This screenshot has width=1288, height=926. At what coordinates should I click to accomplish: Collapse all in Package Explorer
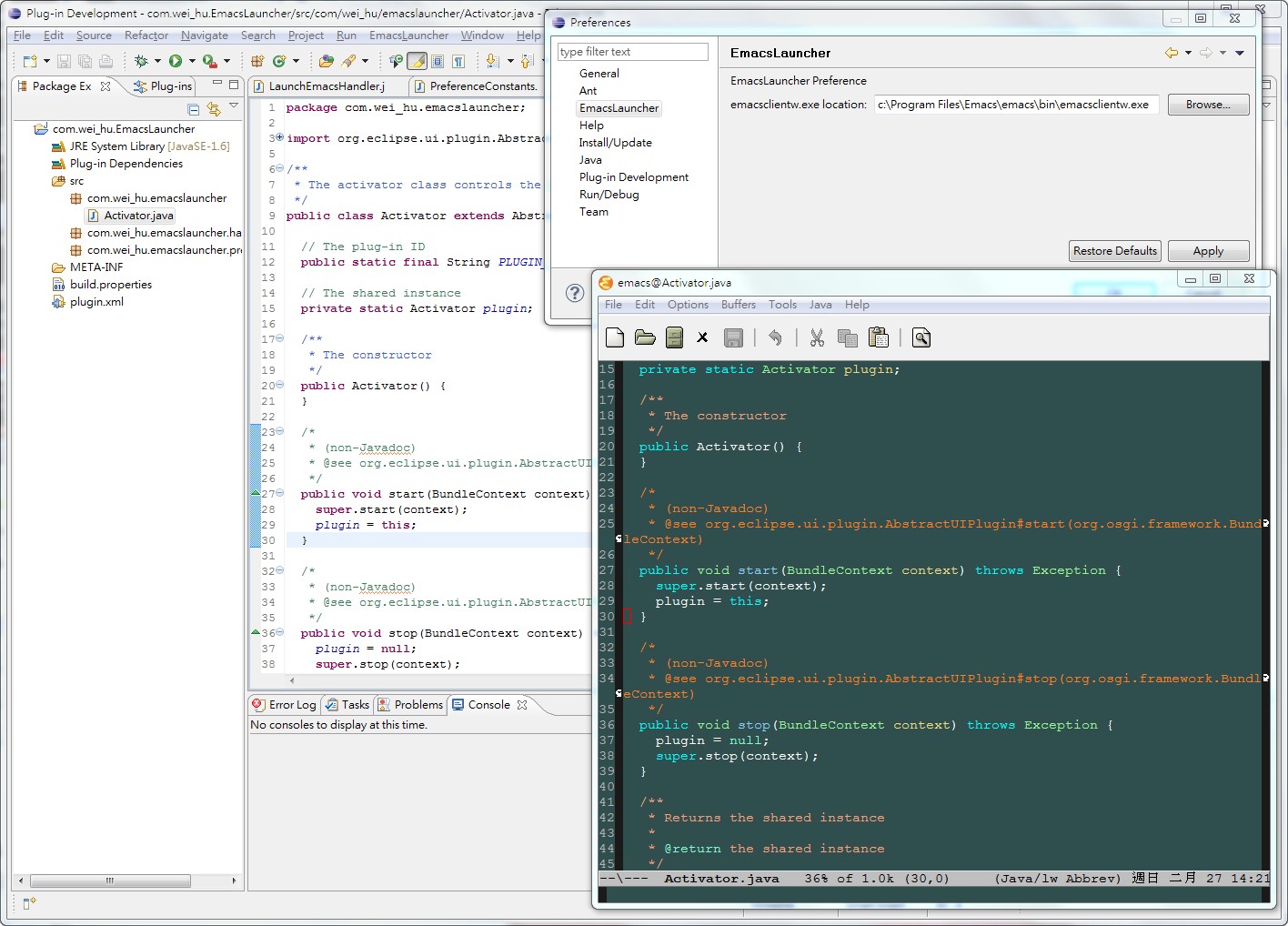point(193,109)
